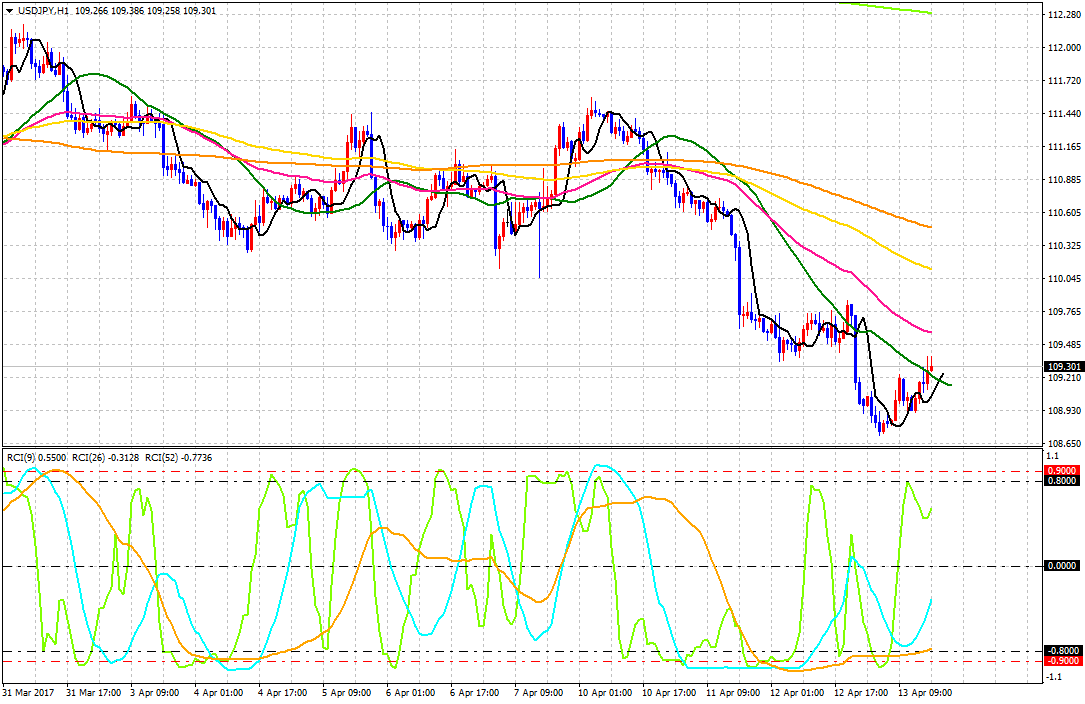The image size is (1085, 704).
Task: Click the 1.1 upper indicator scale label
Action: point(1053,455)
